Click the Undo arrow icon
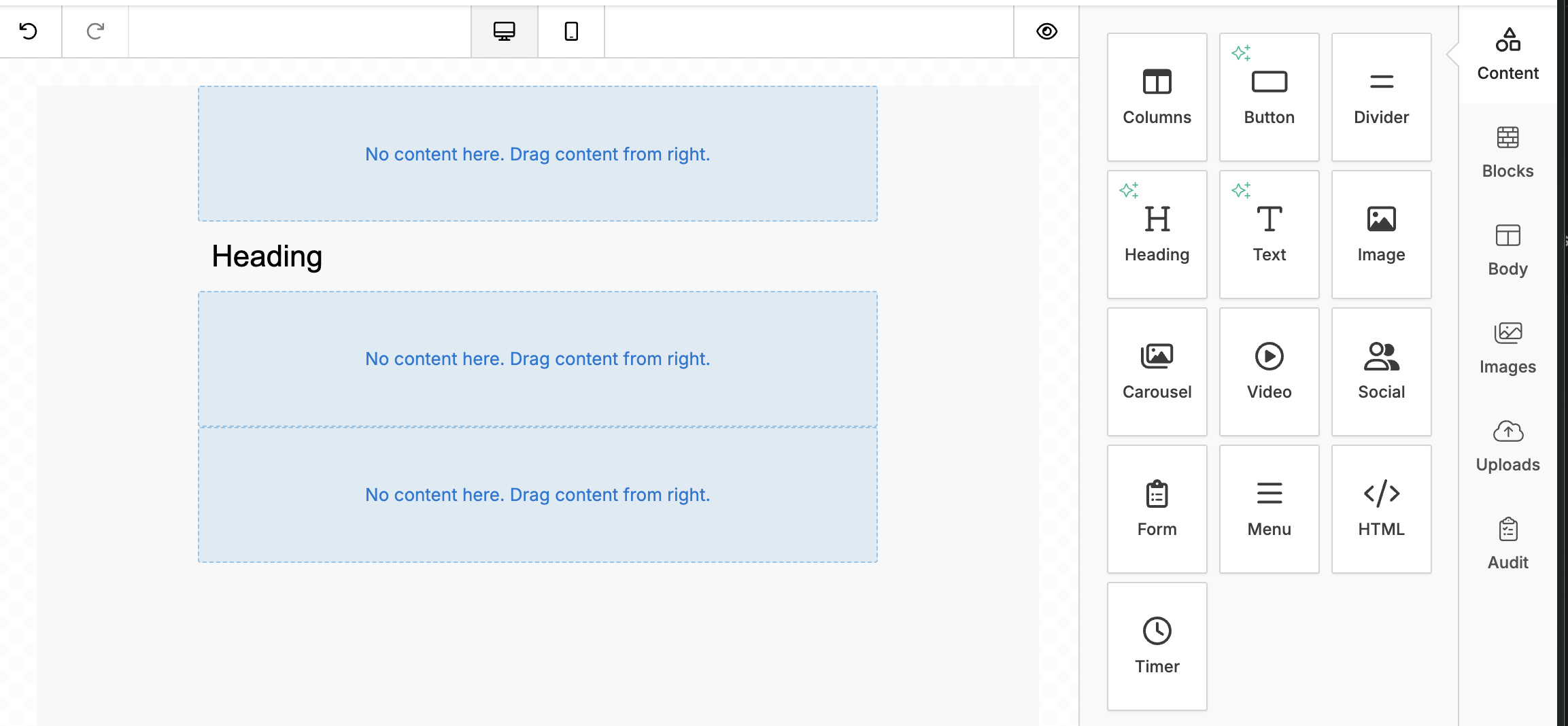Screen dimensions: 1568x726 click(29, 31)
